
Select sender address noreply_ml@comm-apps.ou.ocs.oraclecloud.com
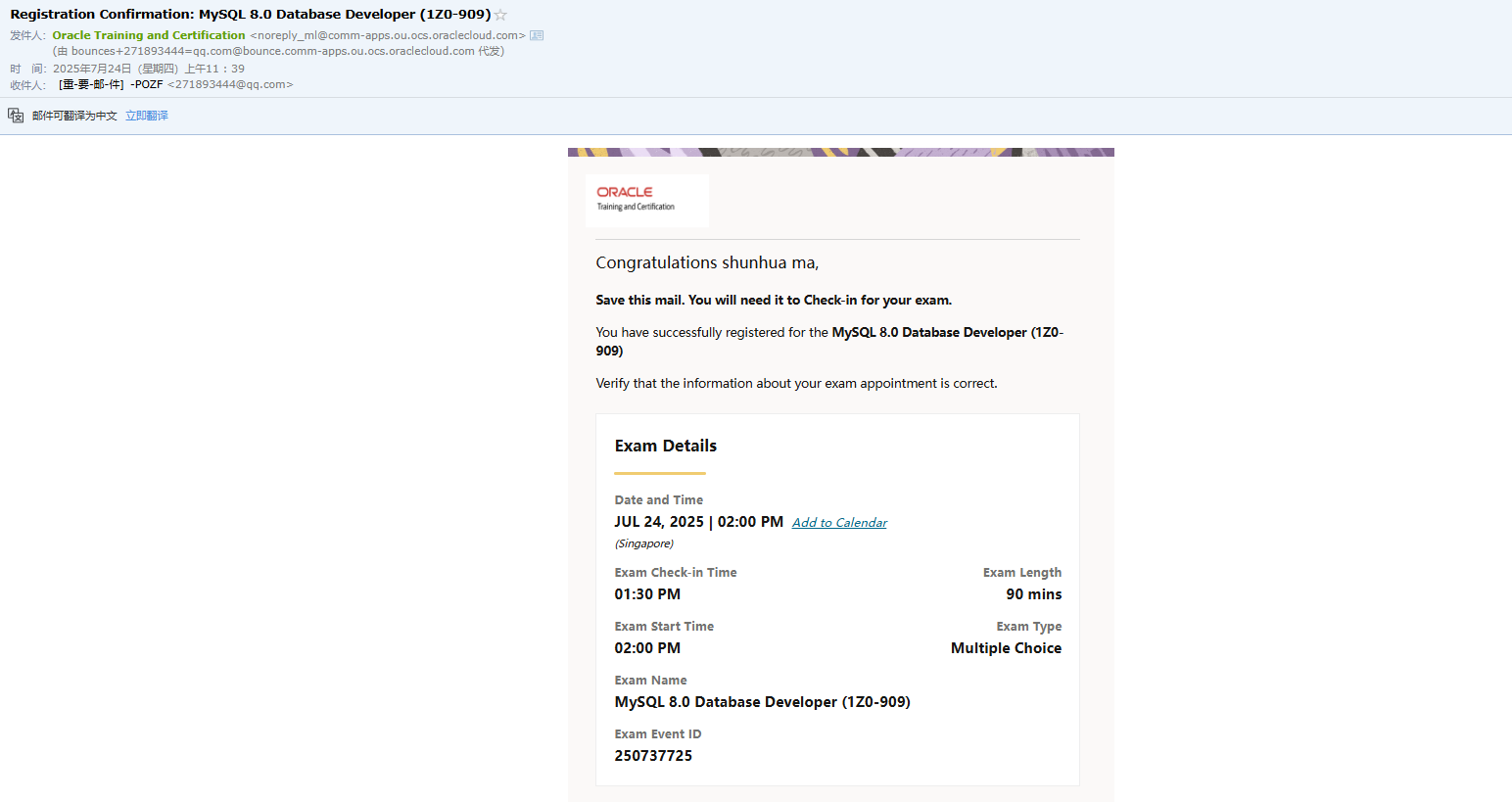click(x=388, y=35)
